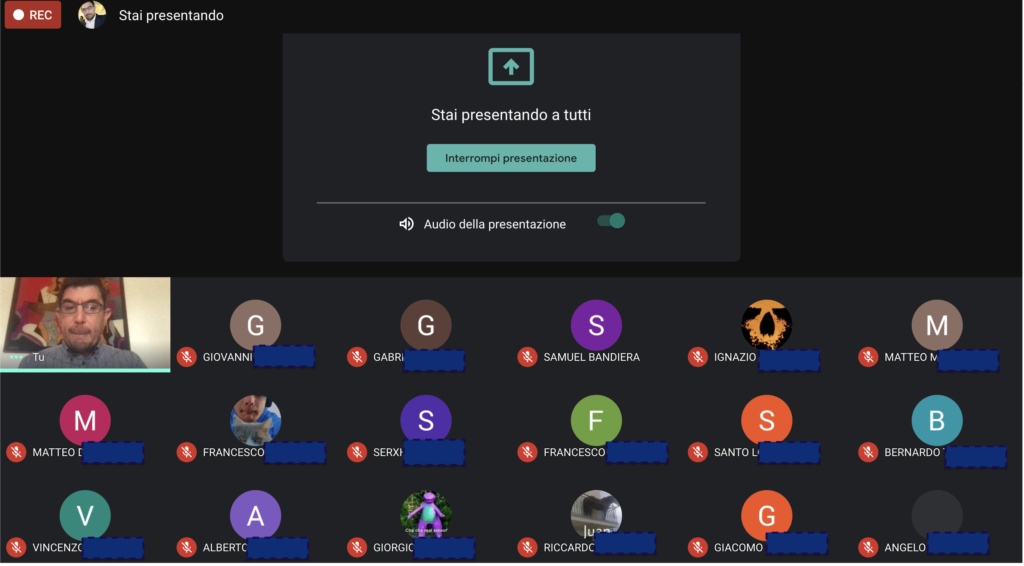Click the screen share upload arrow icon
The height and width of the screenshot is (566, 1024).
[x=511, y=67]
